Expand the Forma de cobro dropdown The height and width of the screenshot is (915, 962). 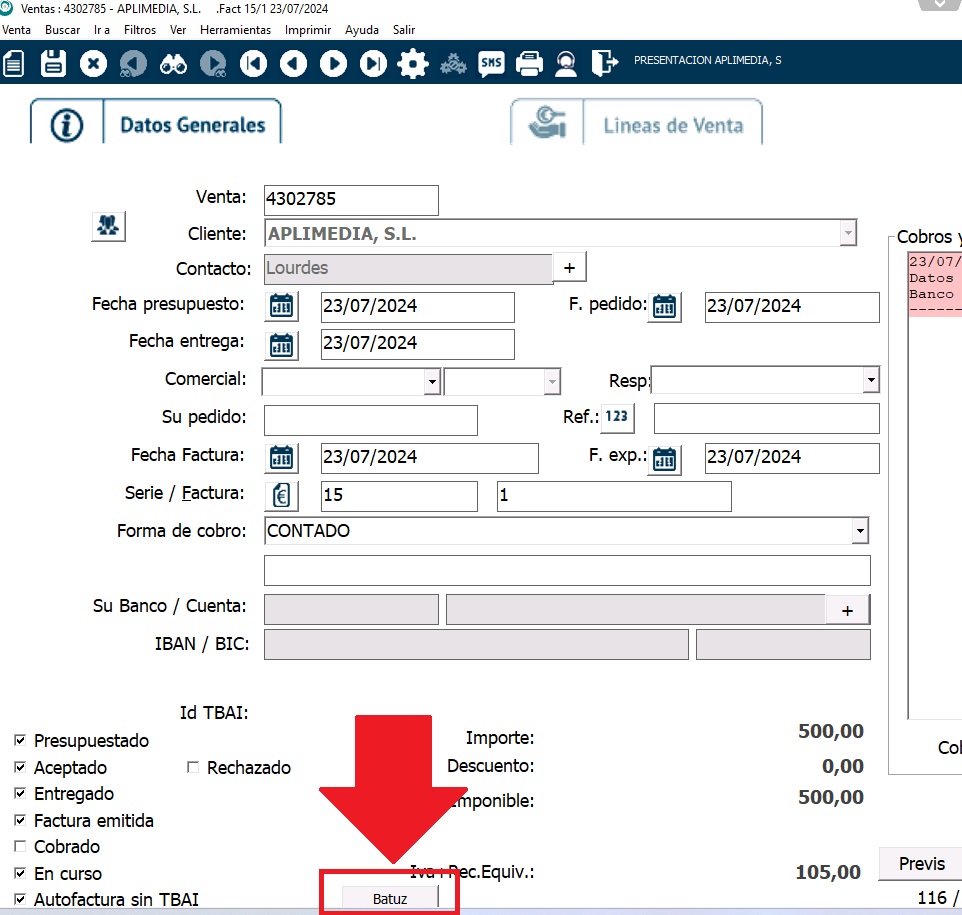pos(859,531)
